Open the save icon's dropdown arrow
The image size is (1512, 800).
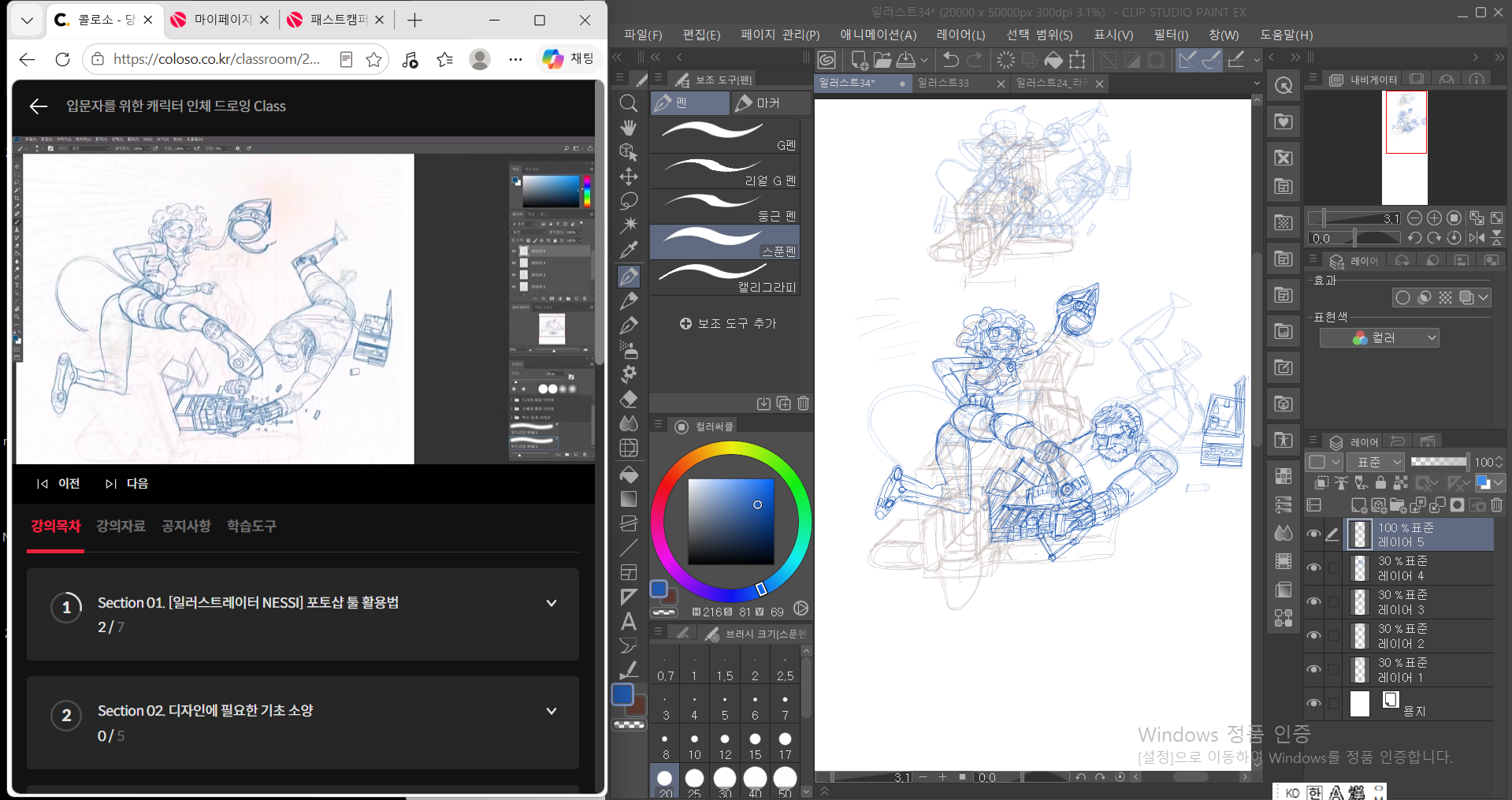[x=924, y=60]
